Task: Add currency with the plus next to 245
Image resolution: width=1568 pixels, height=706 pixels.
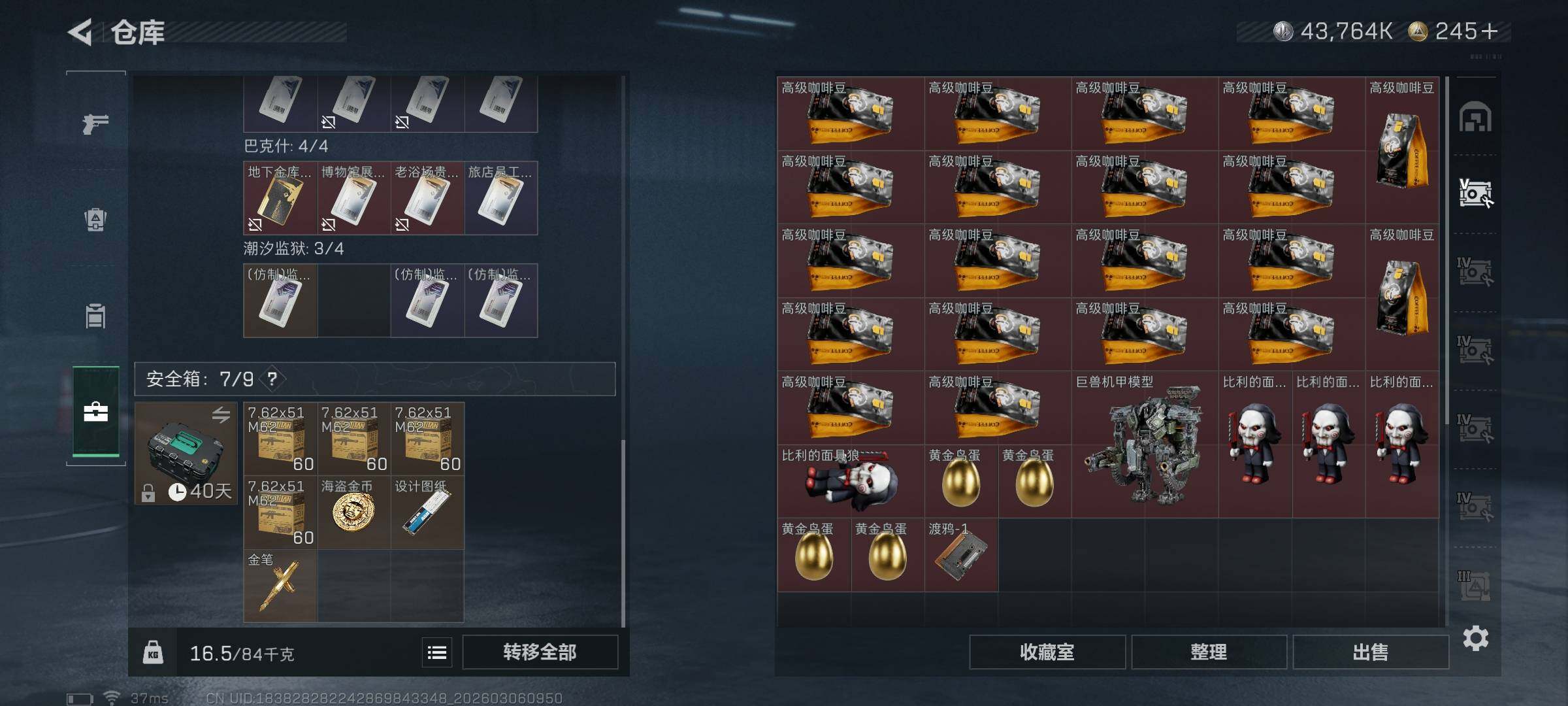Action: (1490, 31)
